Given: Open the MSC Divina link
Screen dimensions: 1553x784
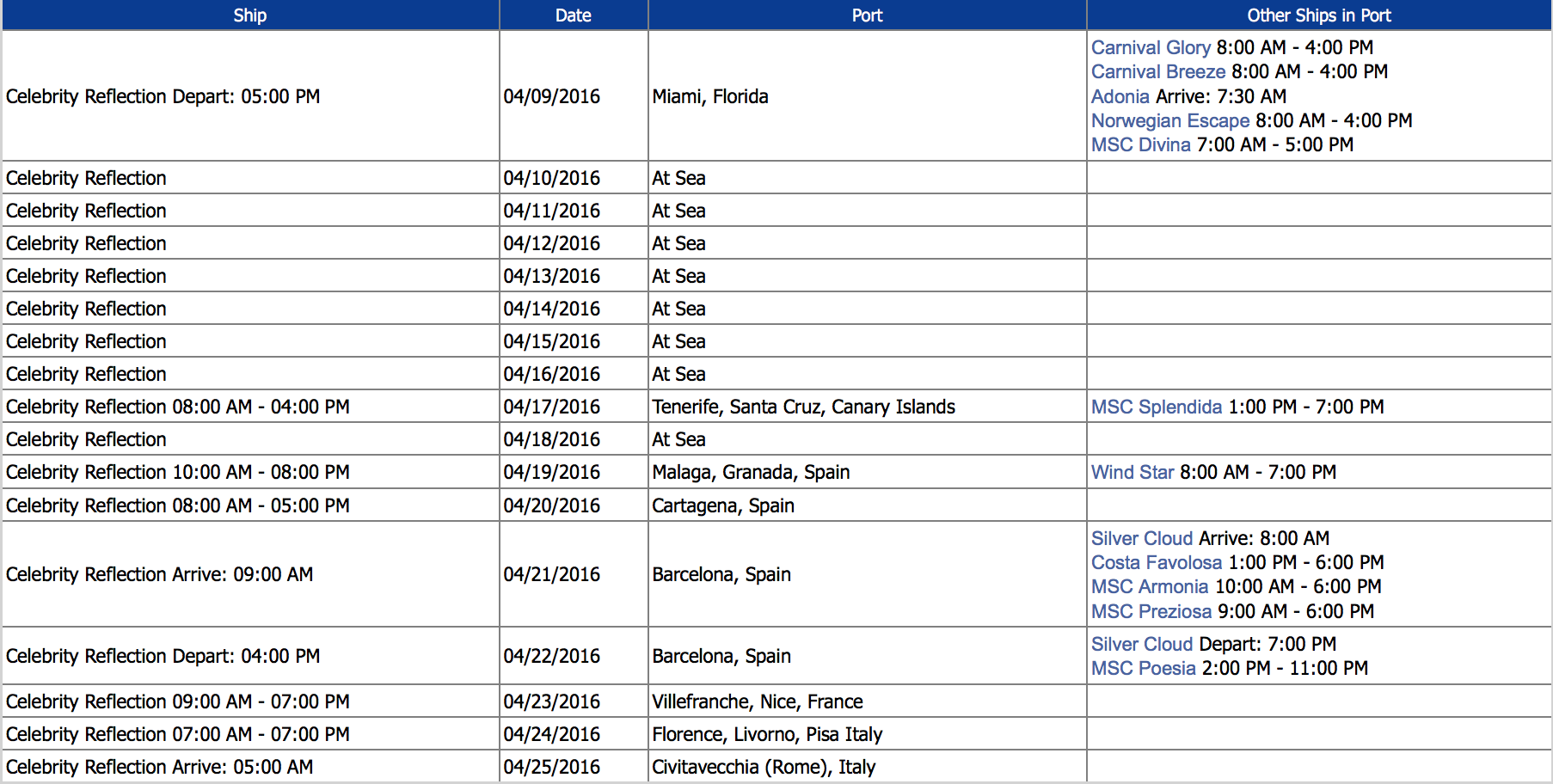Looking at the screenshot, I should 1140,144.
